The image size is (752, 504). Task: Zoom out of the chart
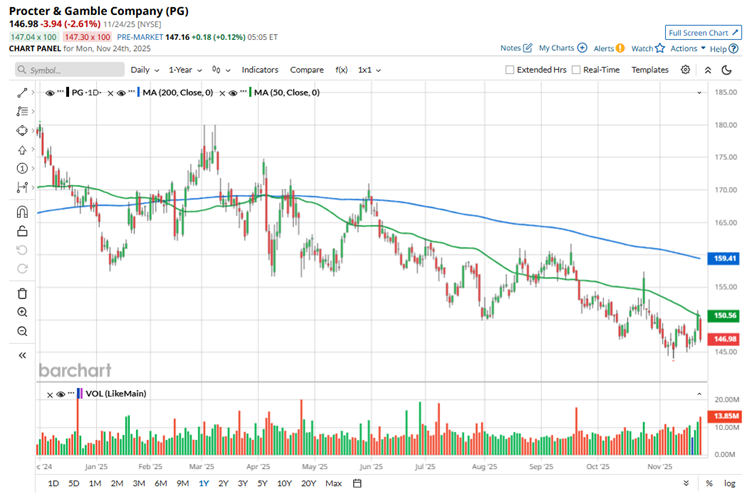22,331
